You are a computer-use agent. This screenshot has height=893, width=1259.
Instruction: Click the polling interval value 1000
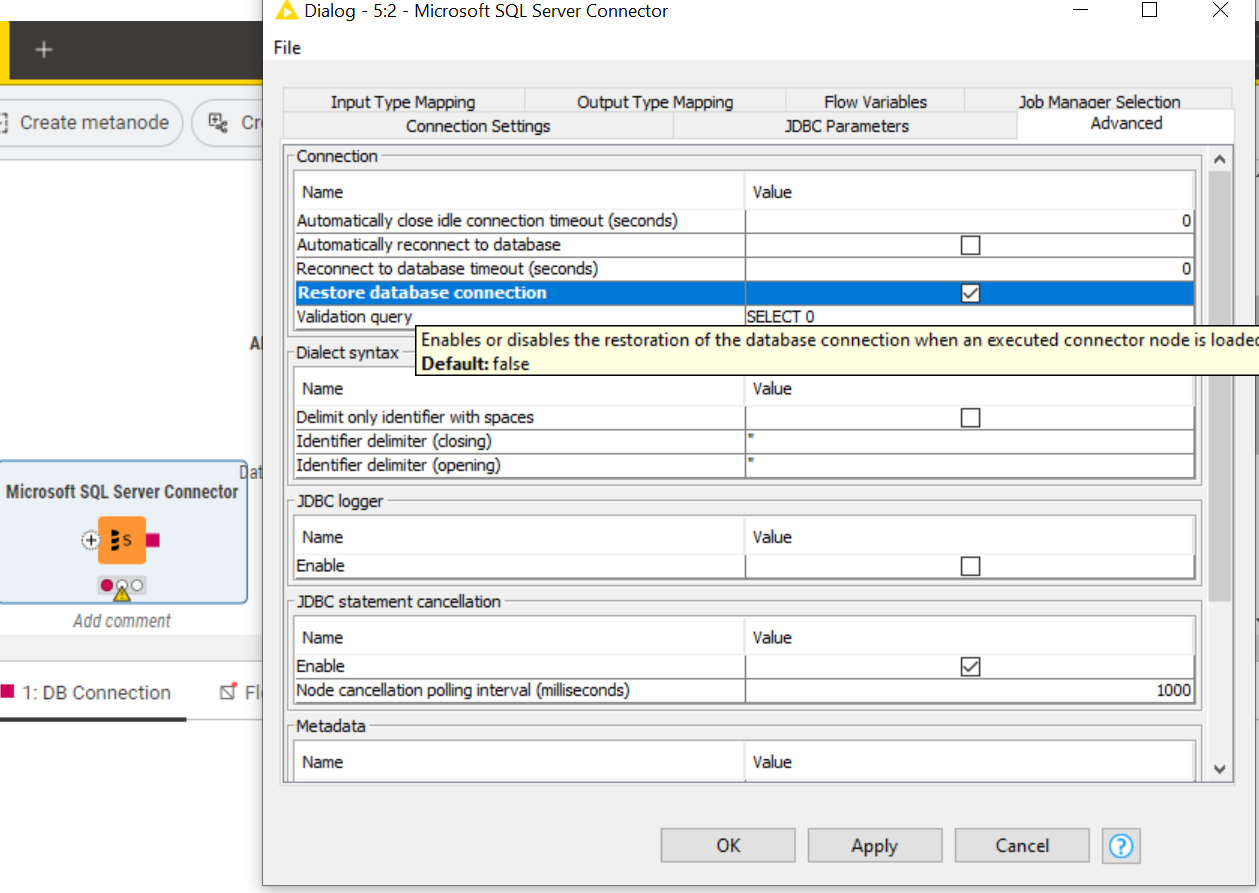click(x=1174, y=690)
